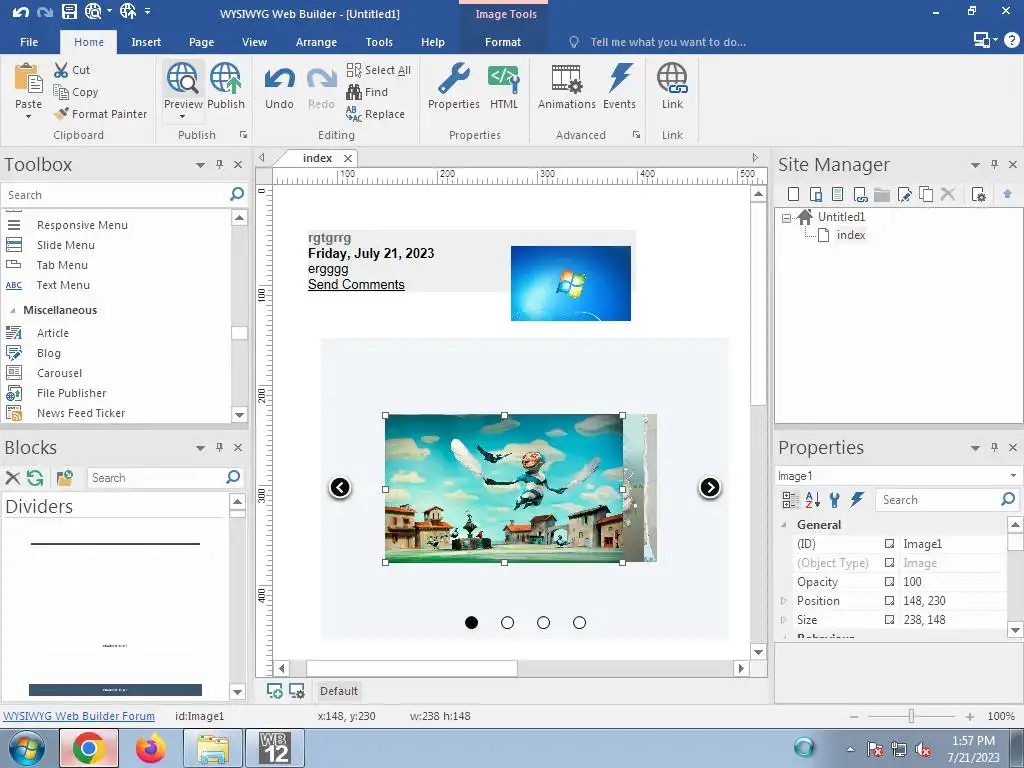
Task: Open the WYSIWYG Web Builder Forum link
Action: coord(79,716)
